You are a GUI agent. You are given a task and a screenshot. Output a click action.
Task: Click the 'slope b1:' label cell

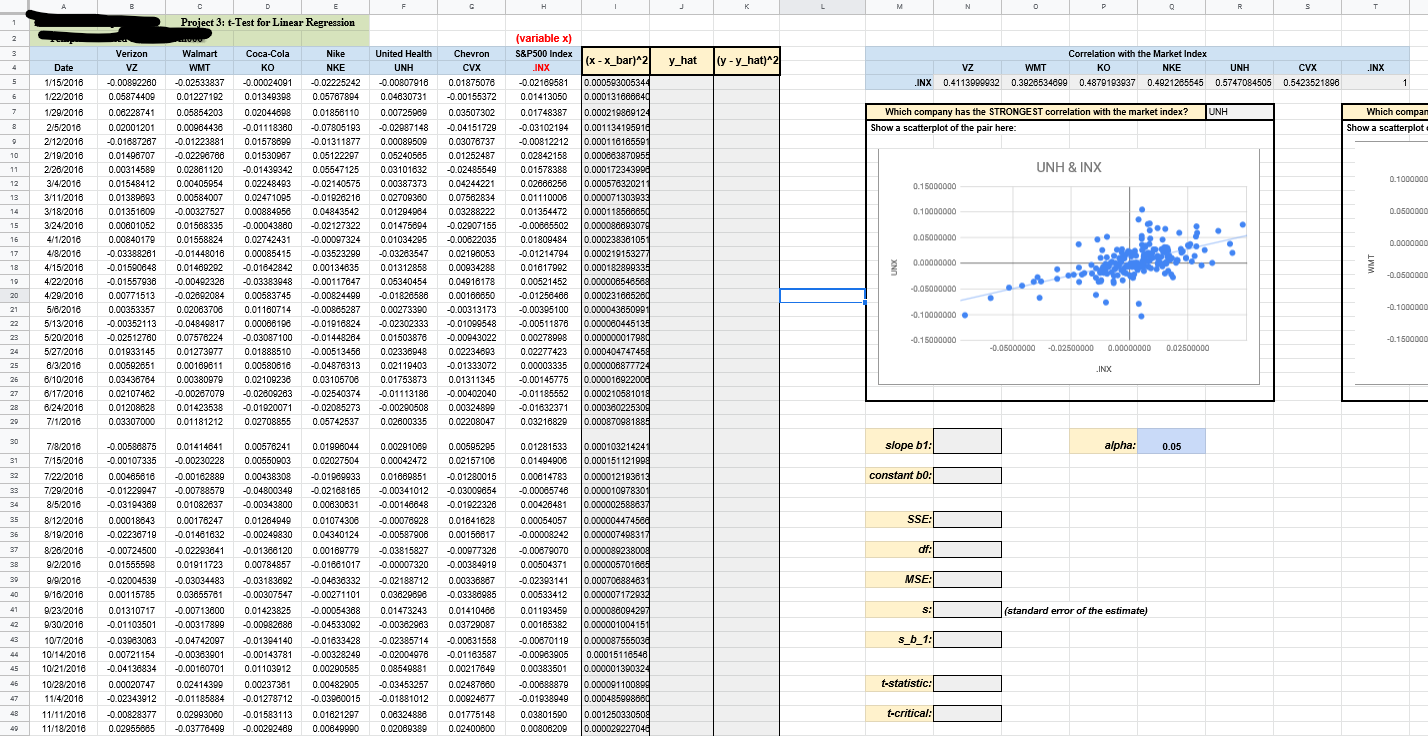click(900, 440)
